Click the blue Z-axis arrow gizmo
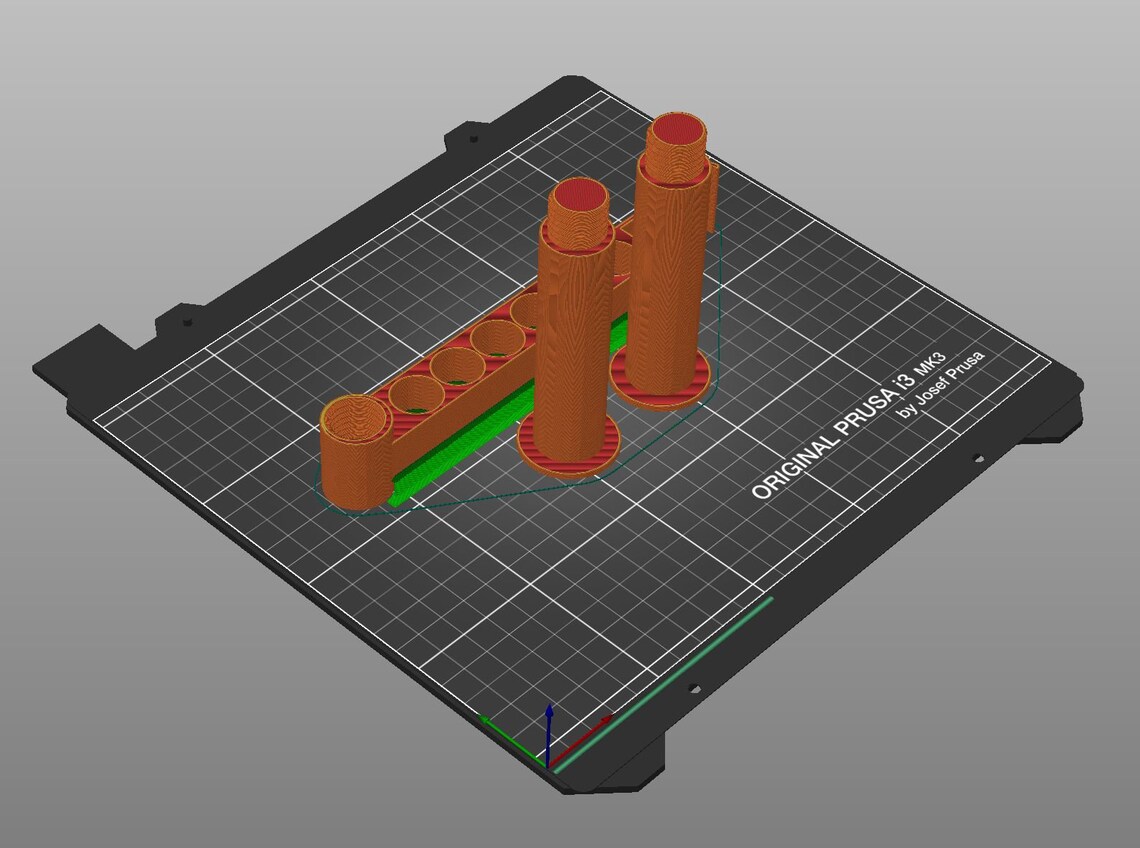Viewport: 1140px width, 848px height. pos(550,730)
